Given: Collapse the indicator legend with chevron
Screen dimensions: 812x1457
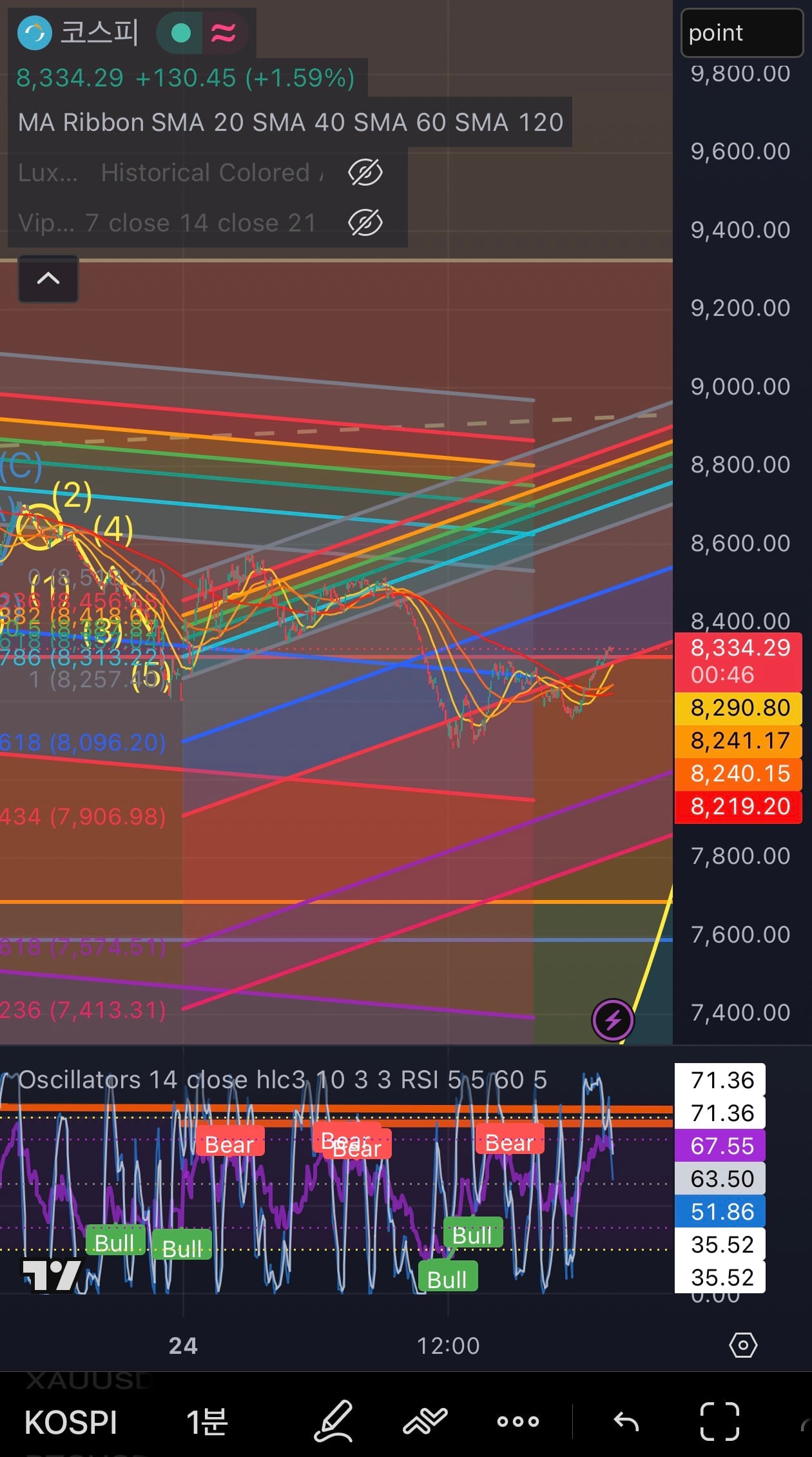Looking at the screenshot, I should coord(48,279).
